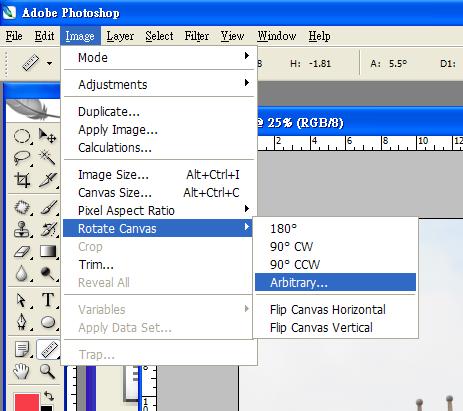The image size is (463, 411).
Task: Select the Path Selection tool
Action: [x=22, y=300]
